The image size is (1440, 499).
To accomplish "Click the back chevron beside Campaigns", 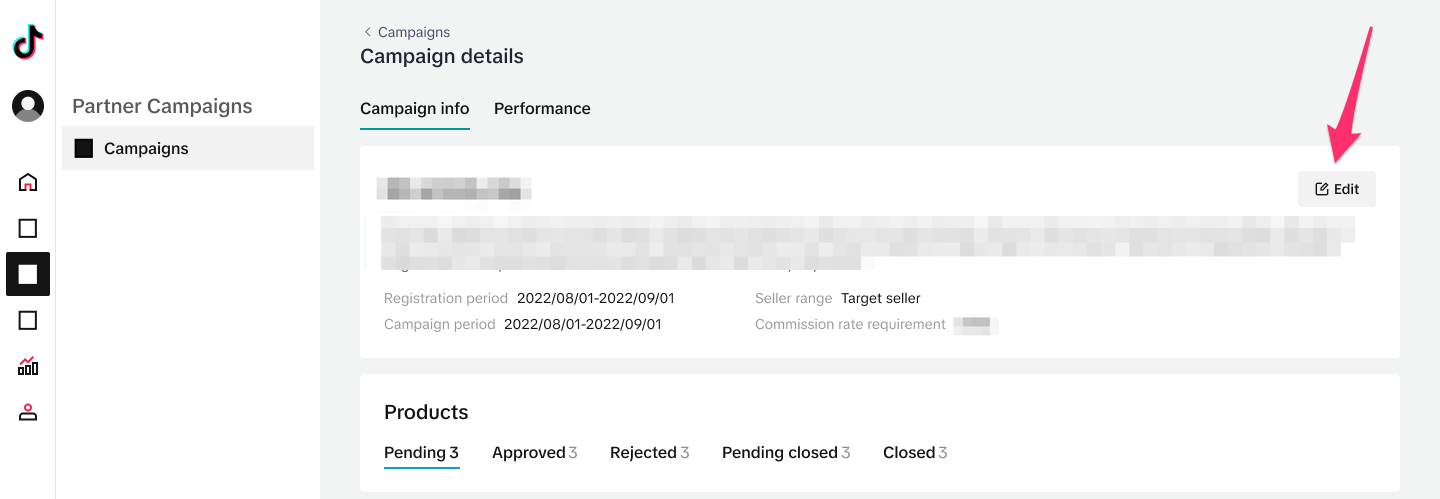I will [x=367, y=32].
